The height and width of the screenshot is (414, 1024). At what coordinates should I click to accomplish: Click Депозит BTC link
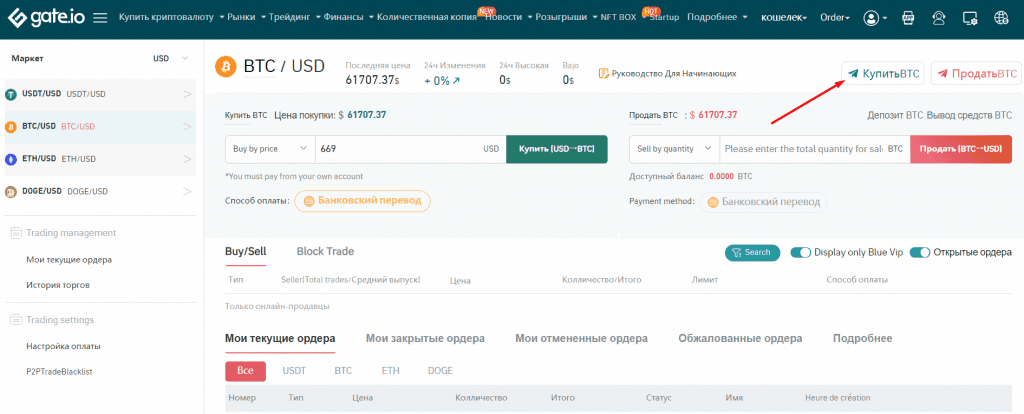pos(895,116)
